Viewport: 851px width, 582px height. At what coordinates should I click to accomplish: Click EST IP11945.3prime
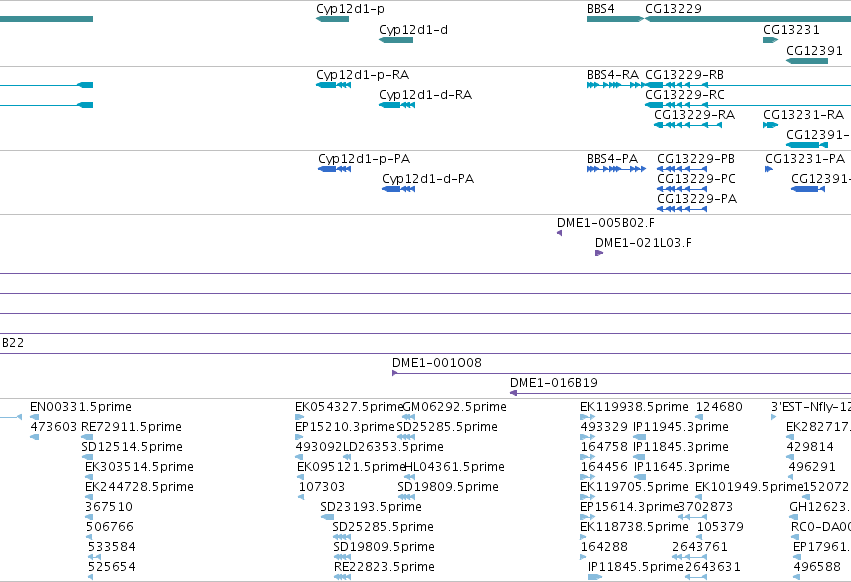tap(681, 427)
